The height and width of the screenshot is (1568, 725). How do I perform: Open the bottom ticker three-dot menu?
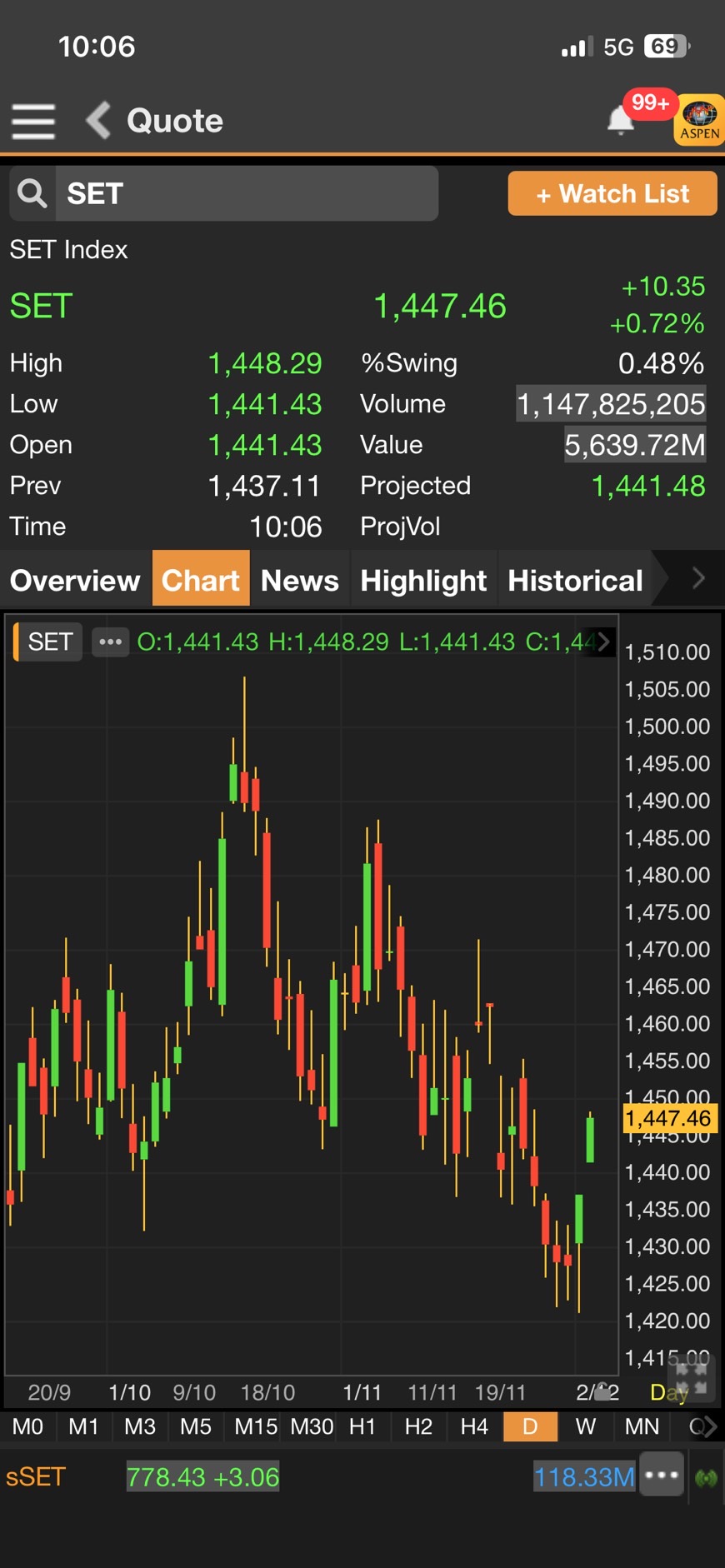[x=662, y=1475]
